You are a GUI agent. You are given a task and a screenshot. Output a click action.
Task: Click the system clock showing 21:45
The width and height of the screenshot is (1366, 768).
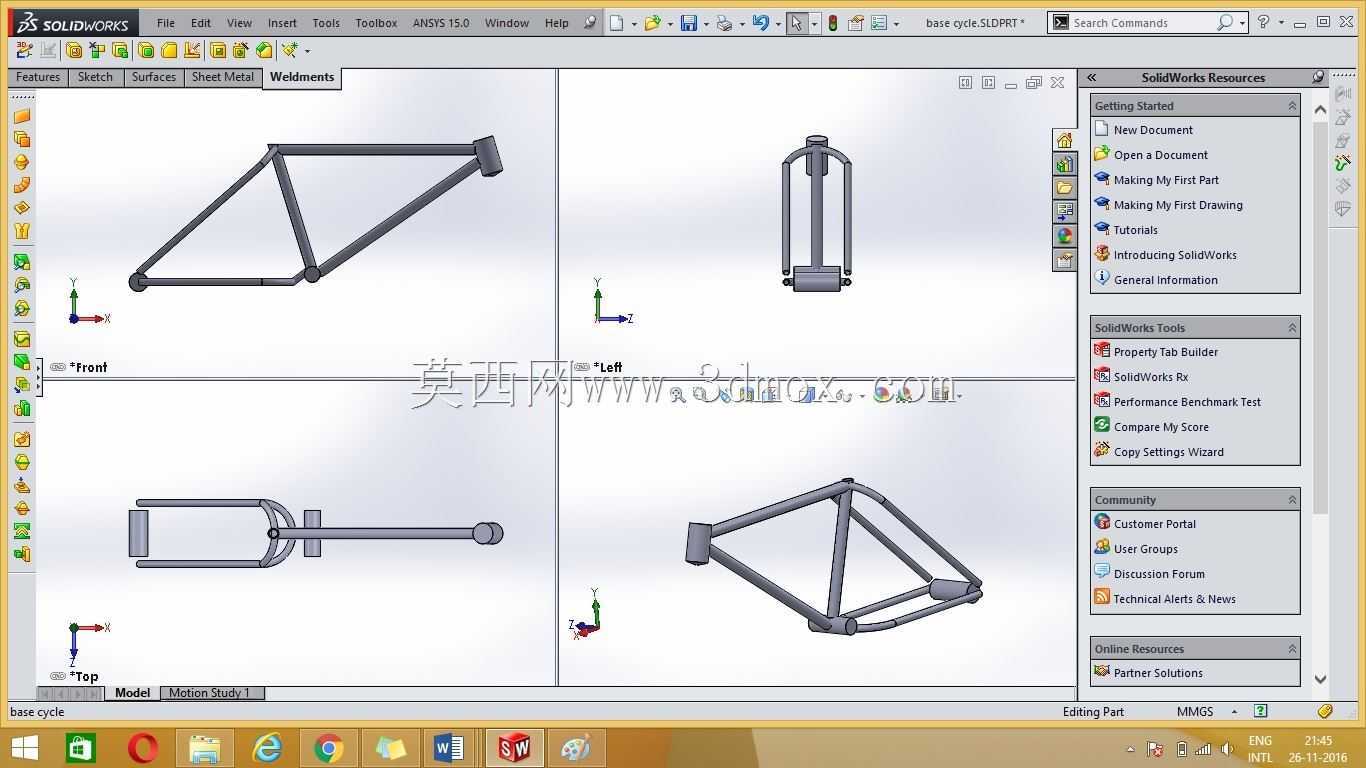tap(1318, 741)
